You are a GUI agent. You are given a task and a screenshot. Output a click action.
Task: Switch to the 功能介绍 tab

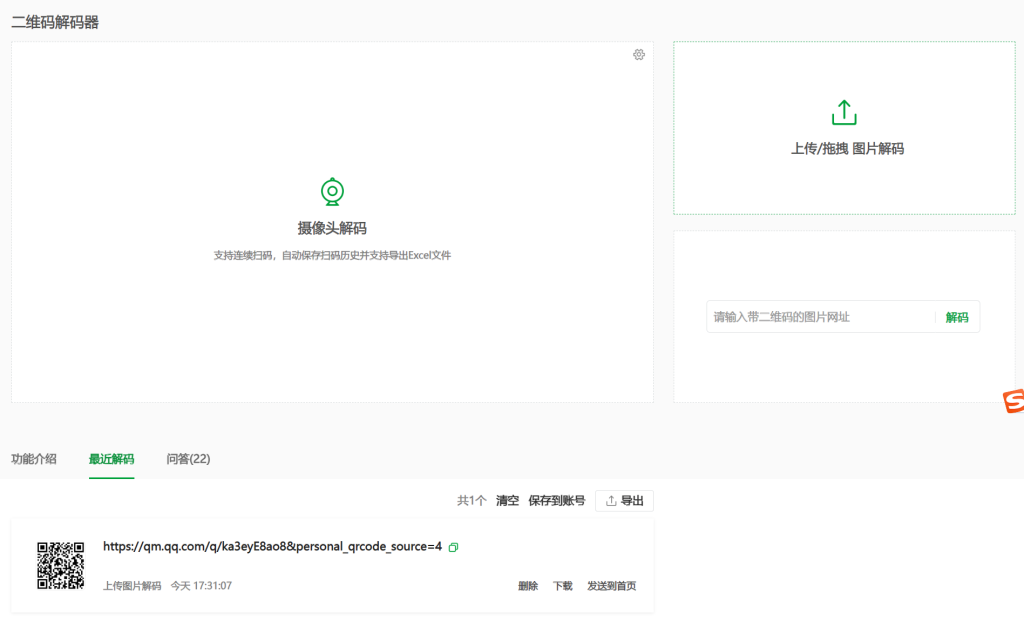click(x=34, y=459)
